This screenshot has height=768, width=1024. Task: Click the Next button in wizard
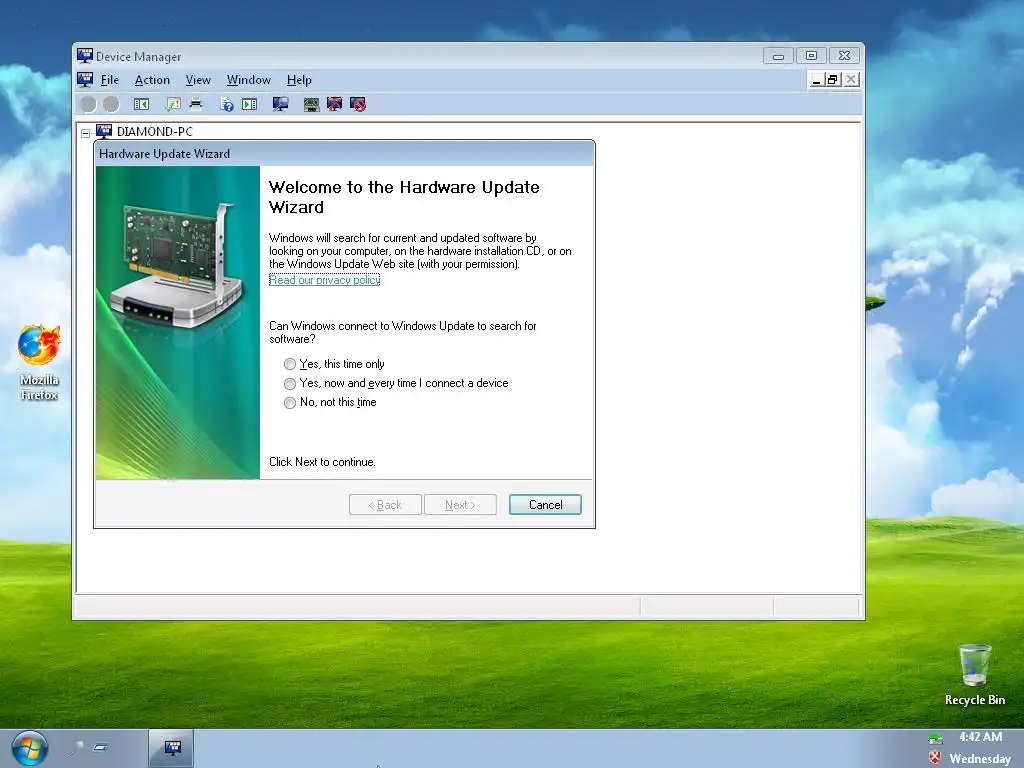tap(460, 505)
